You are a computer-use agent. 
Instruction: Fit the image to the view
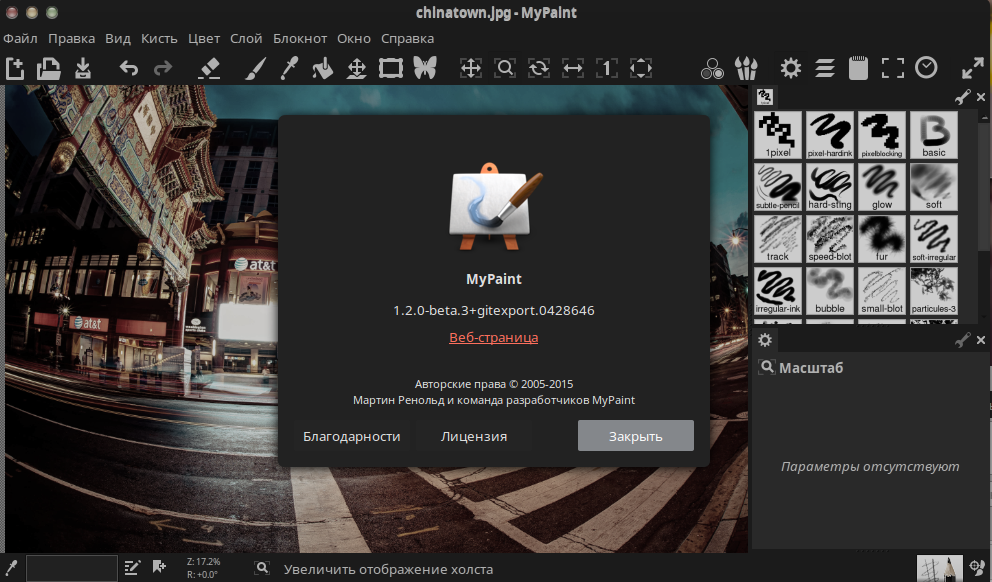641,68
